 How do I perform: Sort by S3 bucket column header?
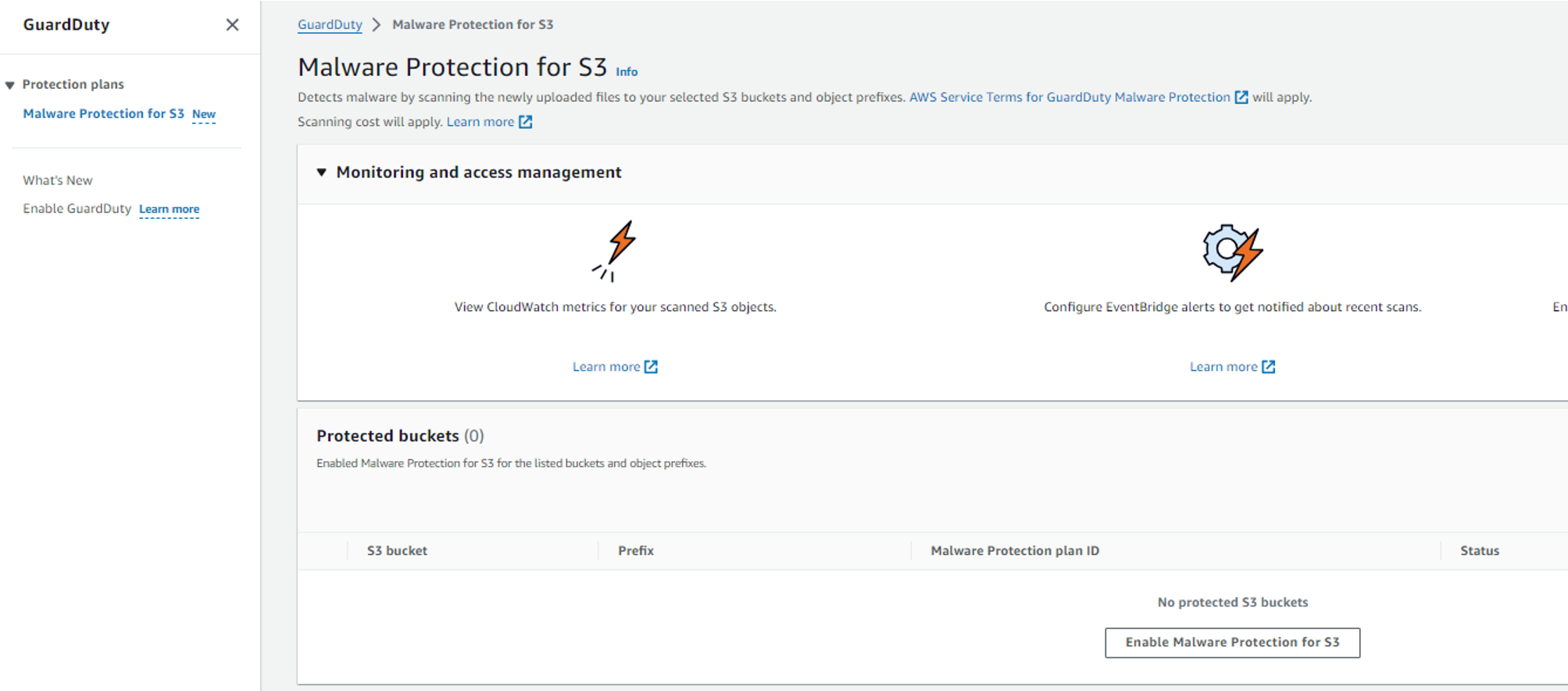[397, 551]
